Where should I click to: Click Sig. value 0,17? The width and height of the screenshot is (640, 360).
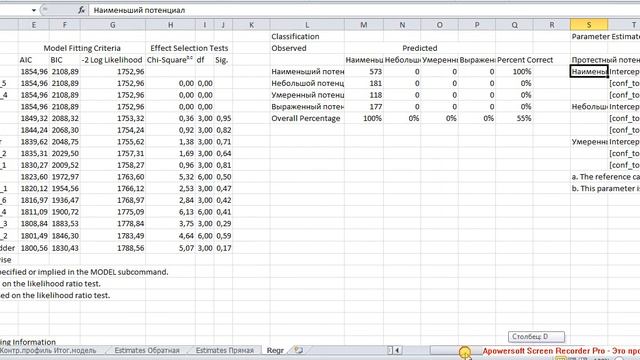(x=223, y=248)
